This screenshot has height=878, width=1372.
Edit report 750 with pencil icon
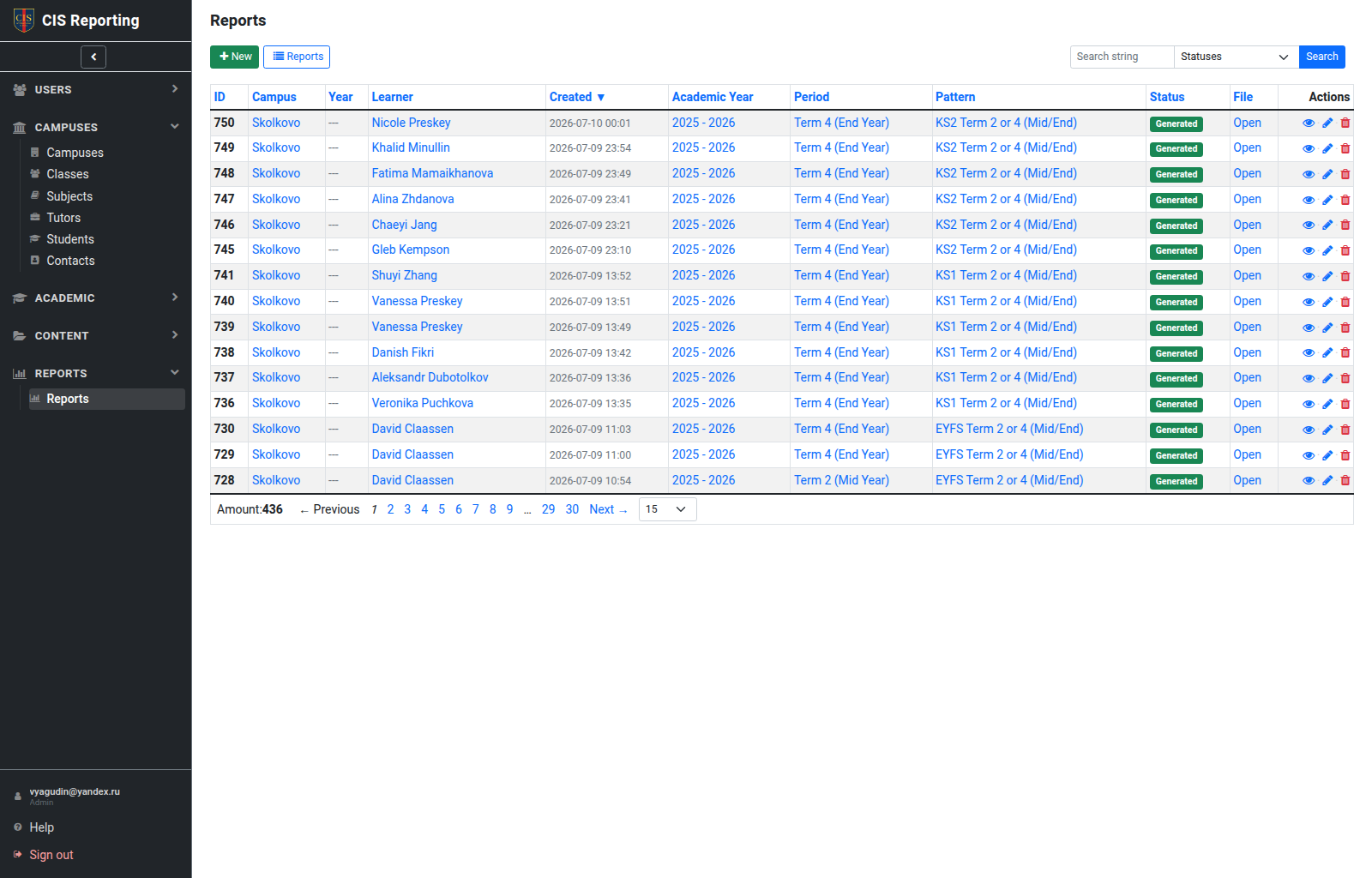tap(1327, 123)
